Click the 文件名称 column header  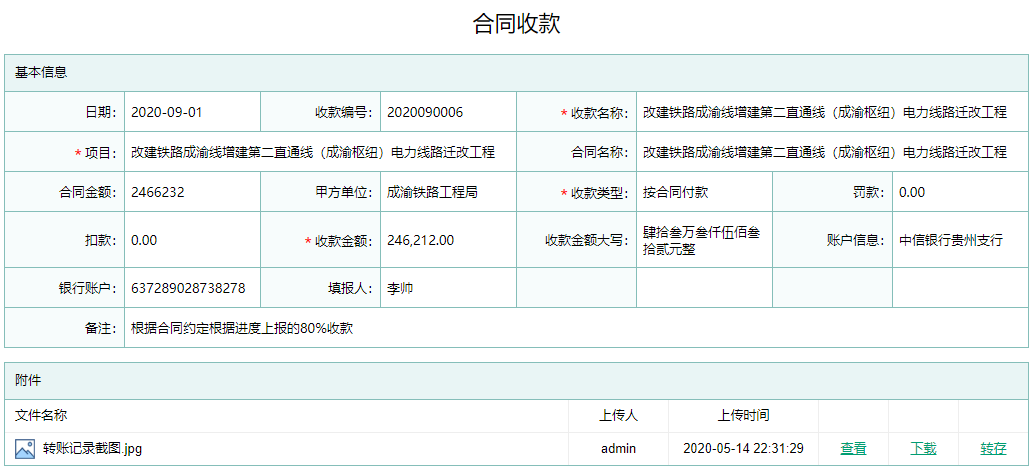41,415
